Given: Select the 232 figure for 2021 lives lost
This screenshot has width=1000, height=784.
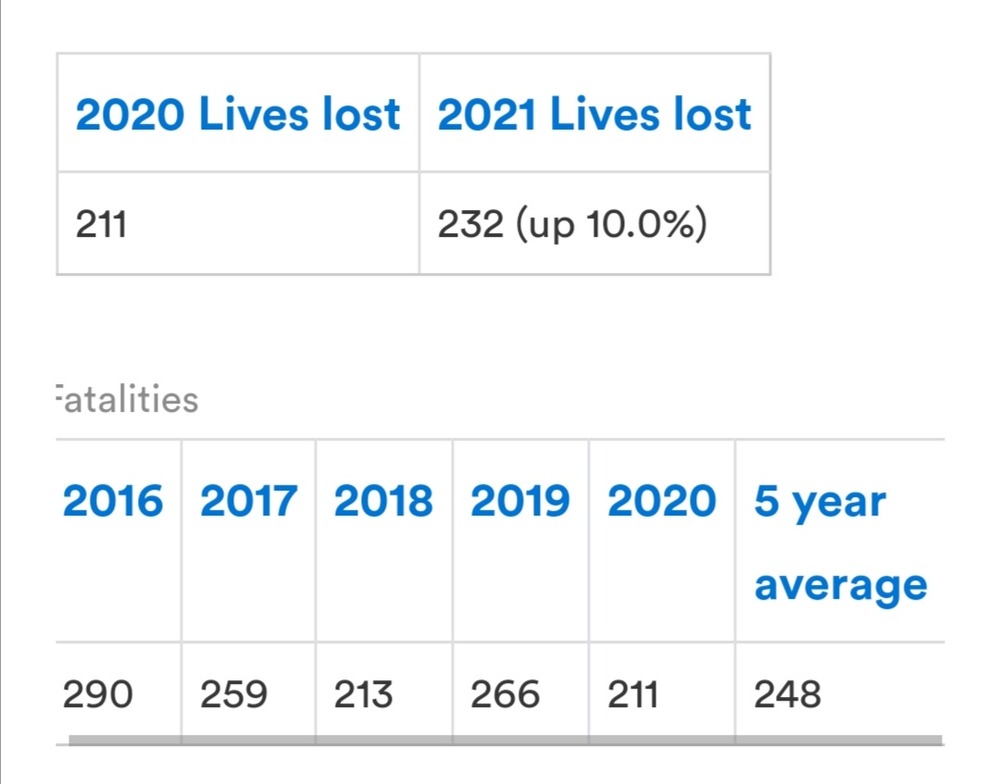Looking at the screenshot, I should (470, 225).
